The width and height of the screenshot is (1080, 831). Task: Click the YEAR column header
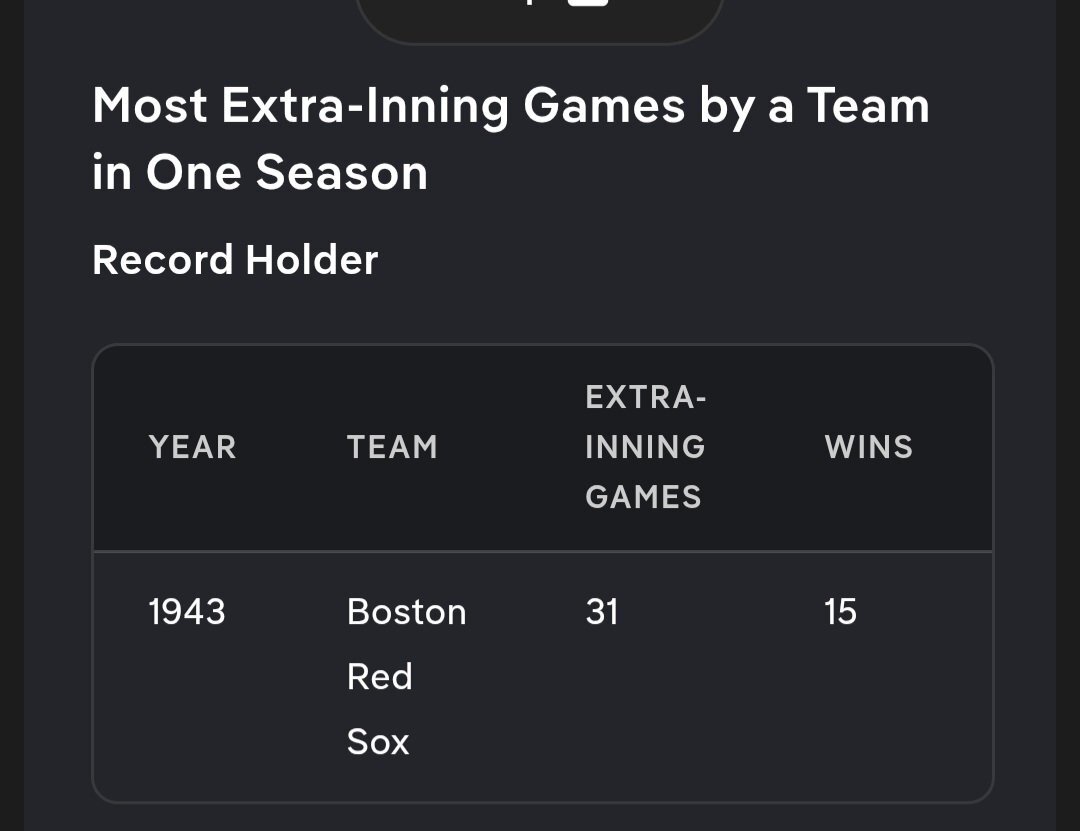(x=192, y=447)
